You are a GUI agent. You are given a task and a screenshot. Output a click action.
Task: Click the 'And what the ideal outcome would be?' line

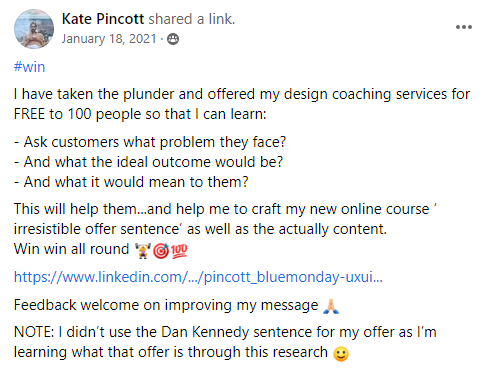point(148,162)
